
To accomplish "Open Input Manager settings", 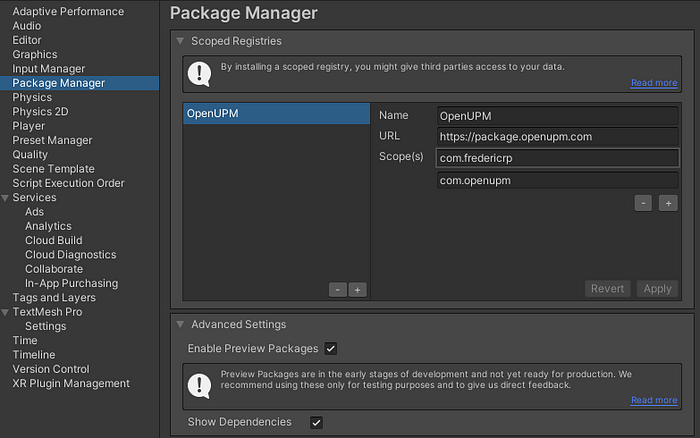I will coord(48,69).
